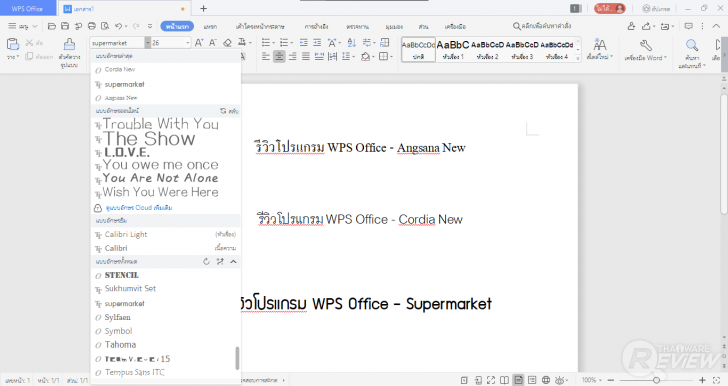This screenshot has width=728, height=386.
Task: Switch to the Insert ribbon tab
Action: click(210, 26)
